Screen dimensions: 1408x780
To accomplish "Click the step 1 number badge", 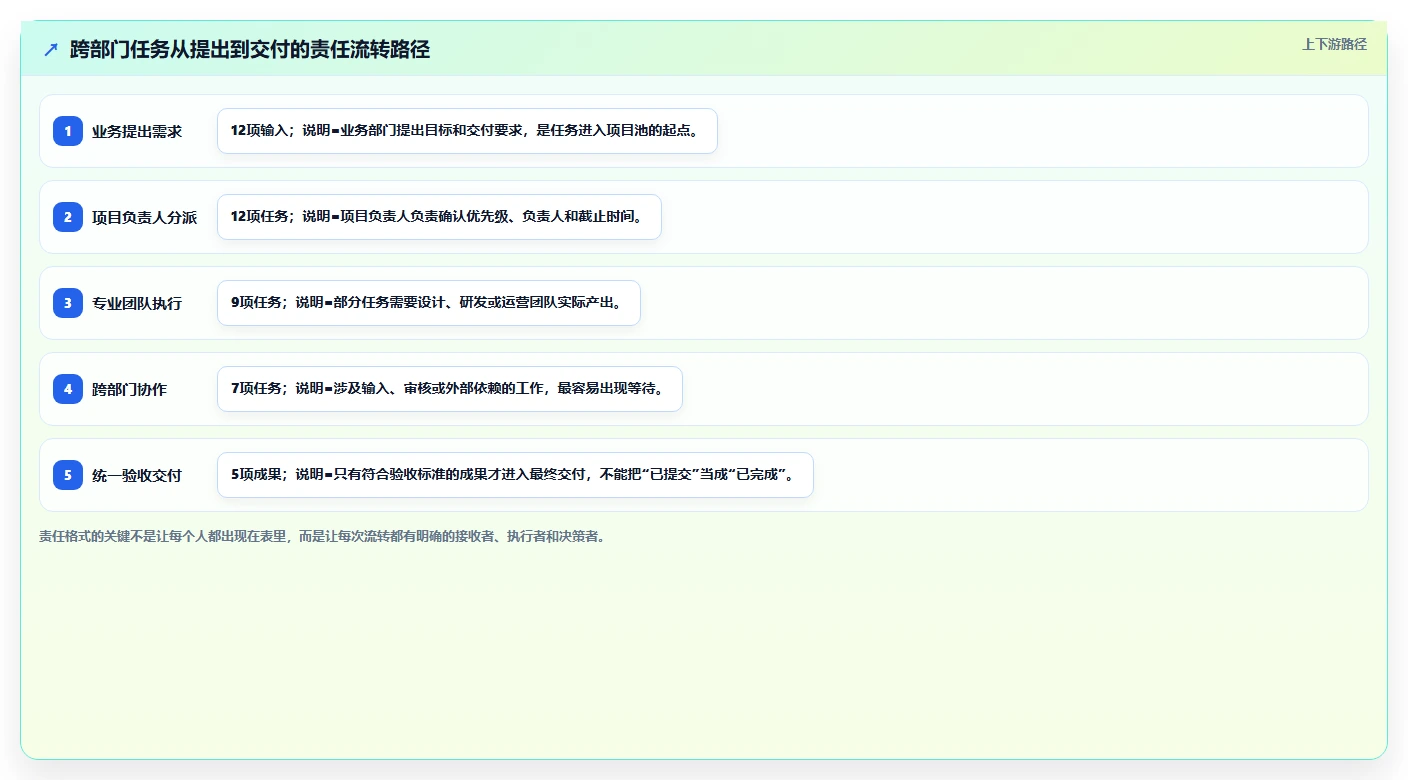I will (68, 131).
